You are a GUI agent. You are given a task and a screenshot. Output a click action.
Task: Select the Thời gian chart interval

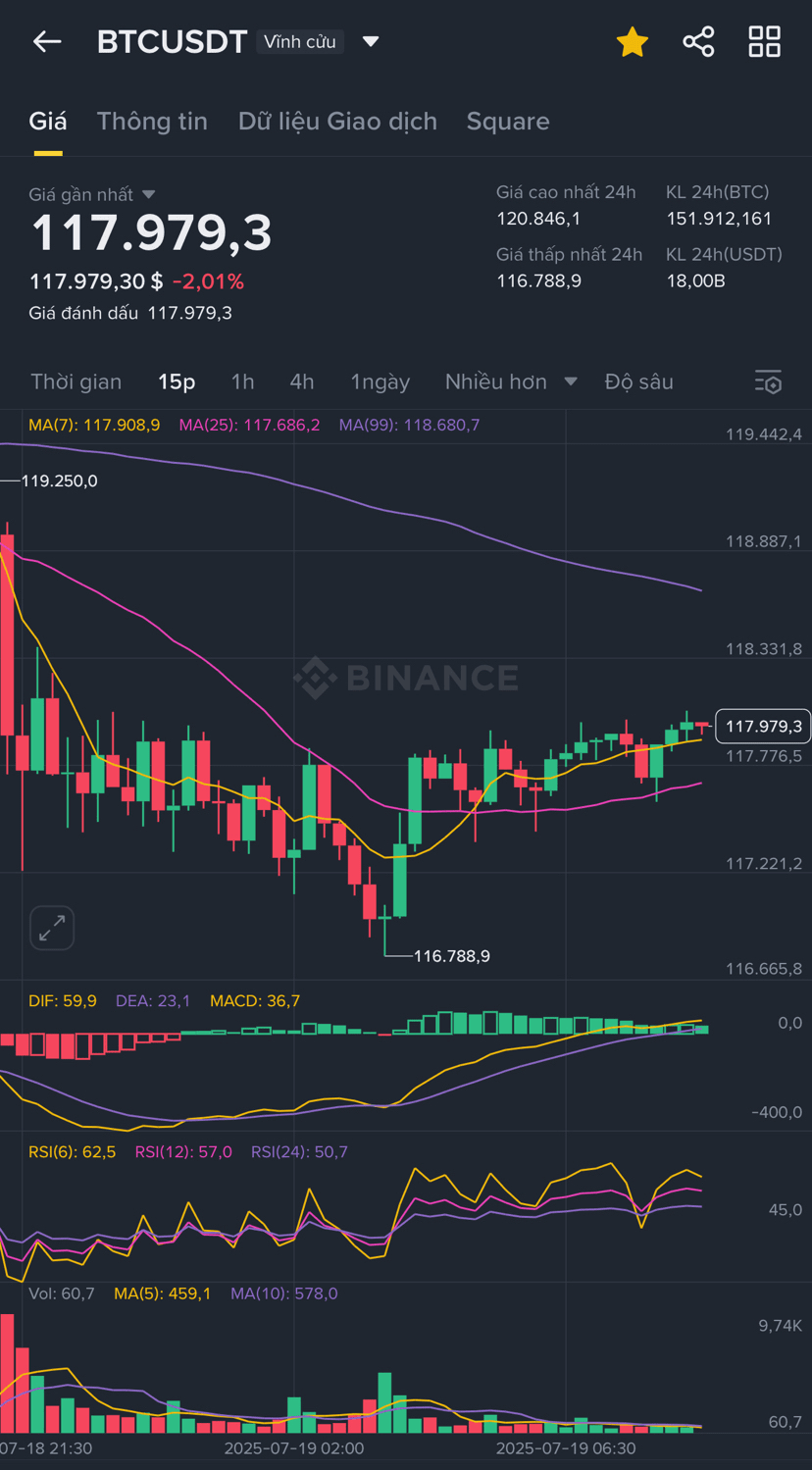click(x=76, y=381)
